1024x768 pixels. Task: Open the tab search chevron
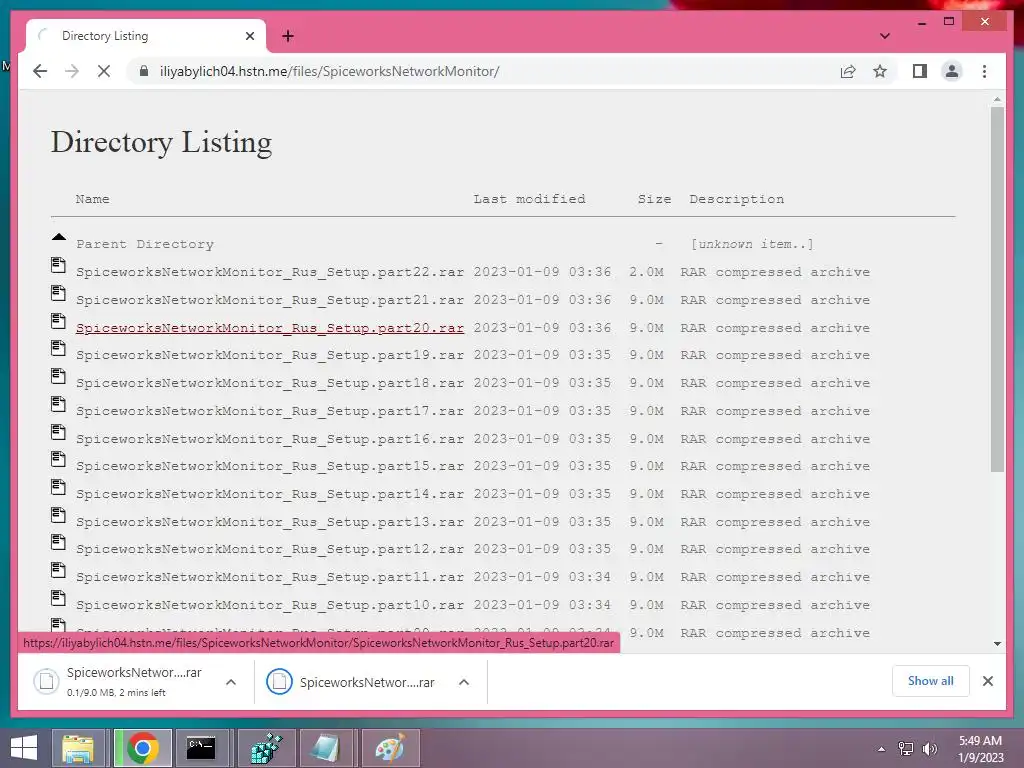coord(884,36)
